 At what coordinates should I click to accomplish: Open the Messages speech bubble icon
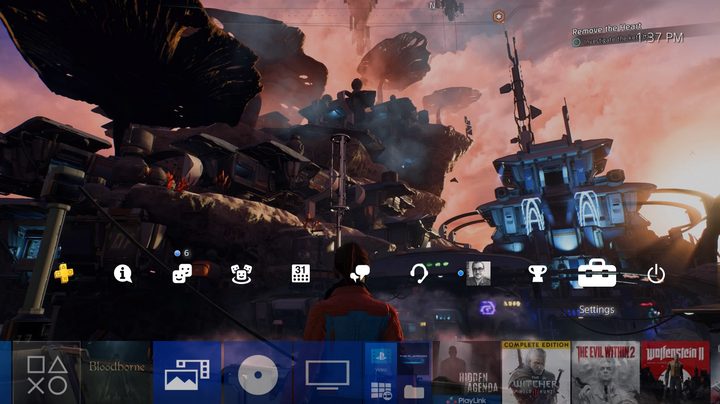click(360, 274)
